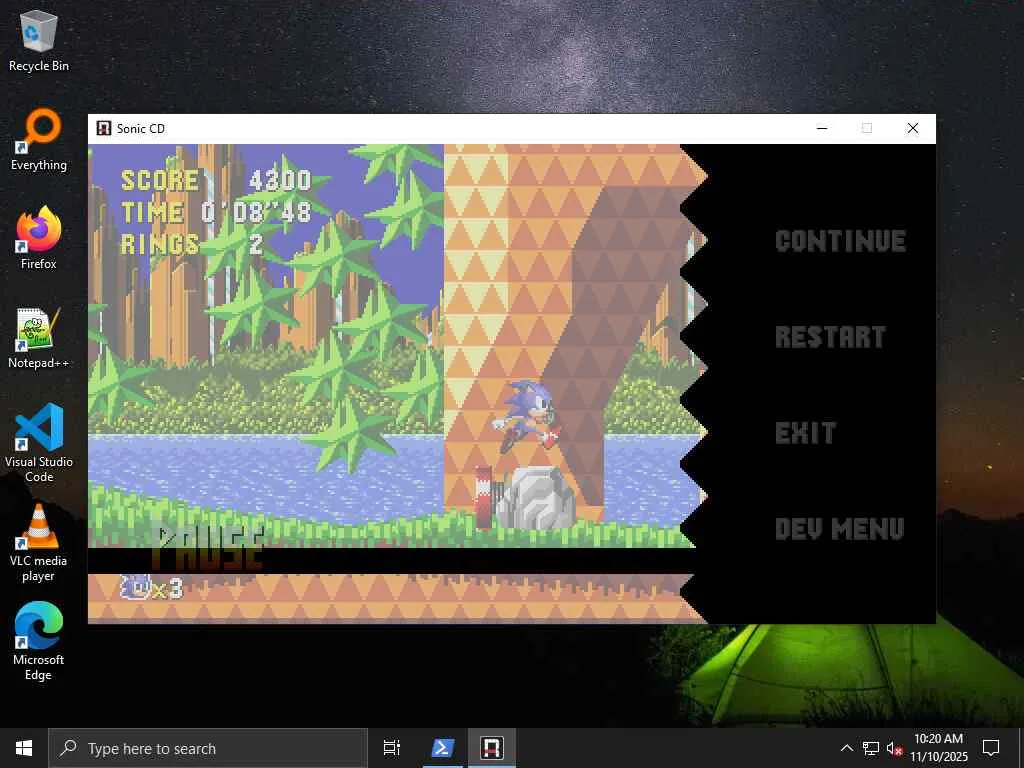Open VLC media player desktop shortcut
The width and height of the screenshot is (1024, 768).
39,542
